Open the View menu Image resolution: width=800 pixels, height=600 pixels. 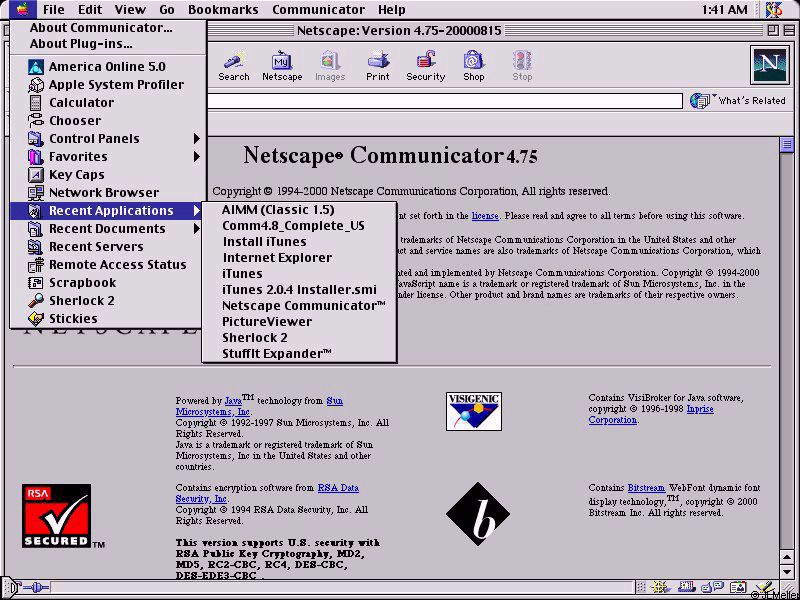tap(130, 10)
